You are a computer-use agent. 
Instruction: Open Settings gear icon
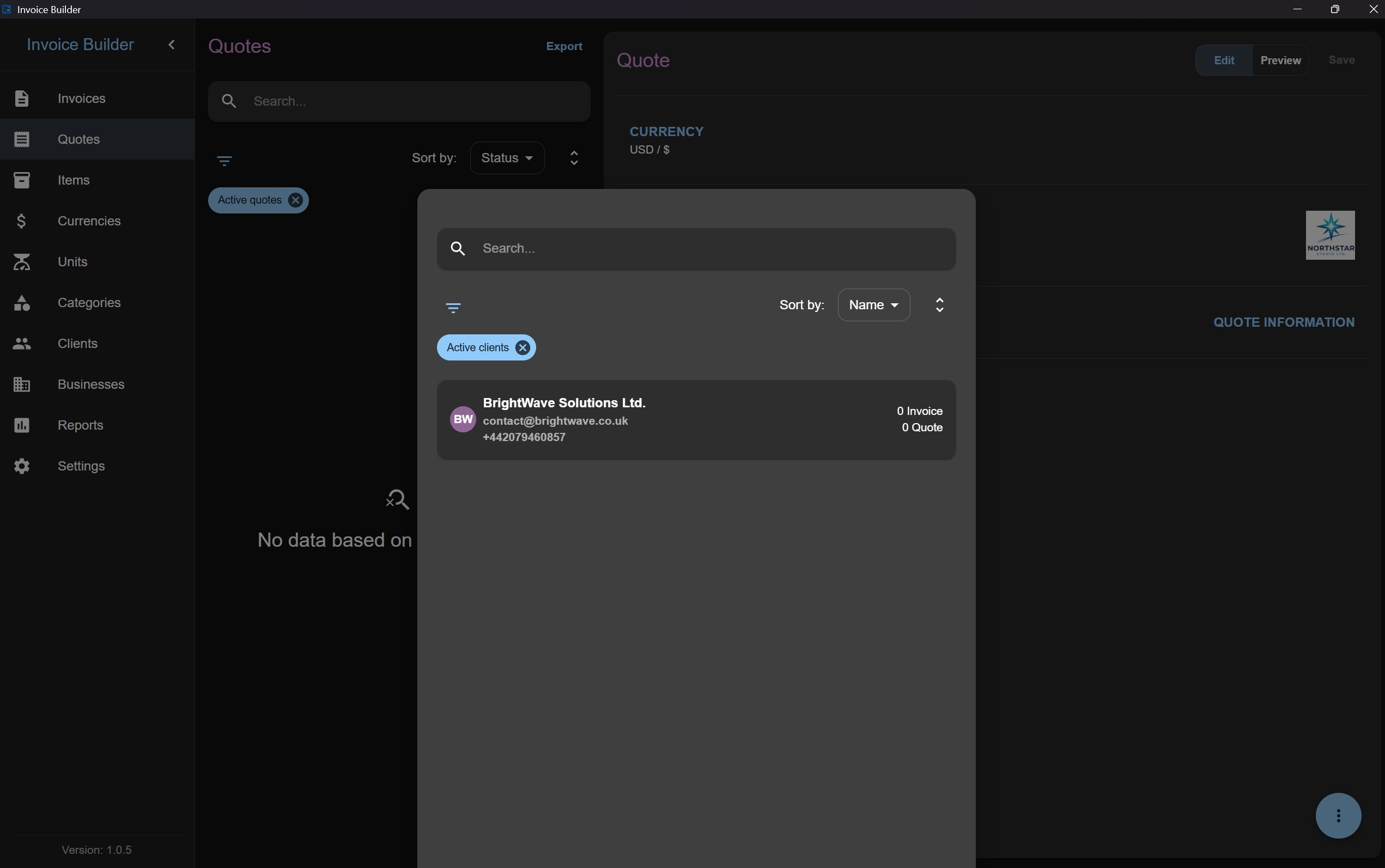(x=22, y=466)
